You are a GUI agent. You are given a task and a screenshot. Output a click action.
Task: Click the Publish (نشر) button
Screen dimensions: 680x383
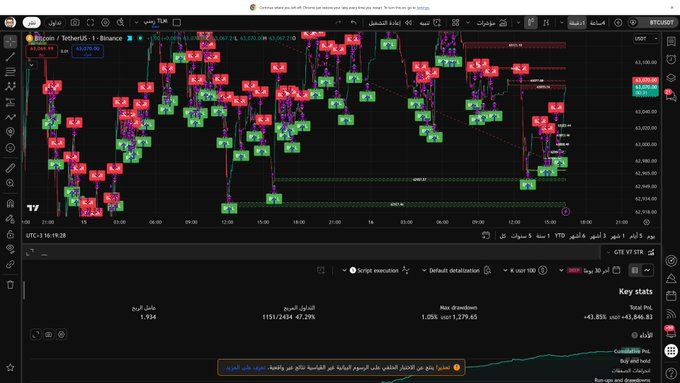[32, 22]
